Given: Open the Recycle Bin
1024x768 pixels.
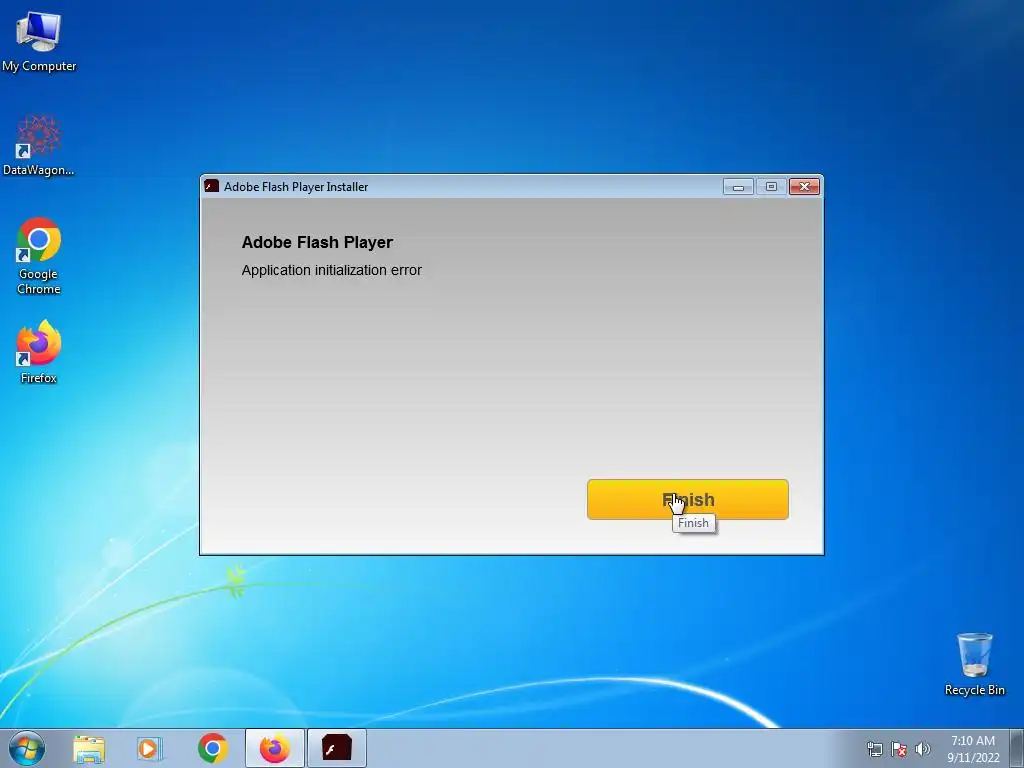Looking at the screenshot, I should (974, 664).
